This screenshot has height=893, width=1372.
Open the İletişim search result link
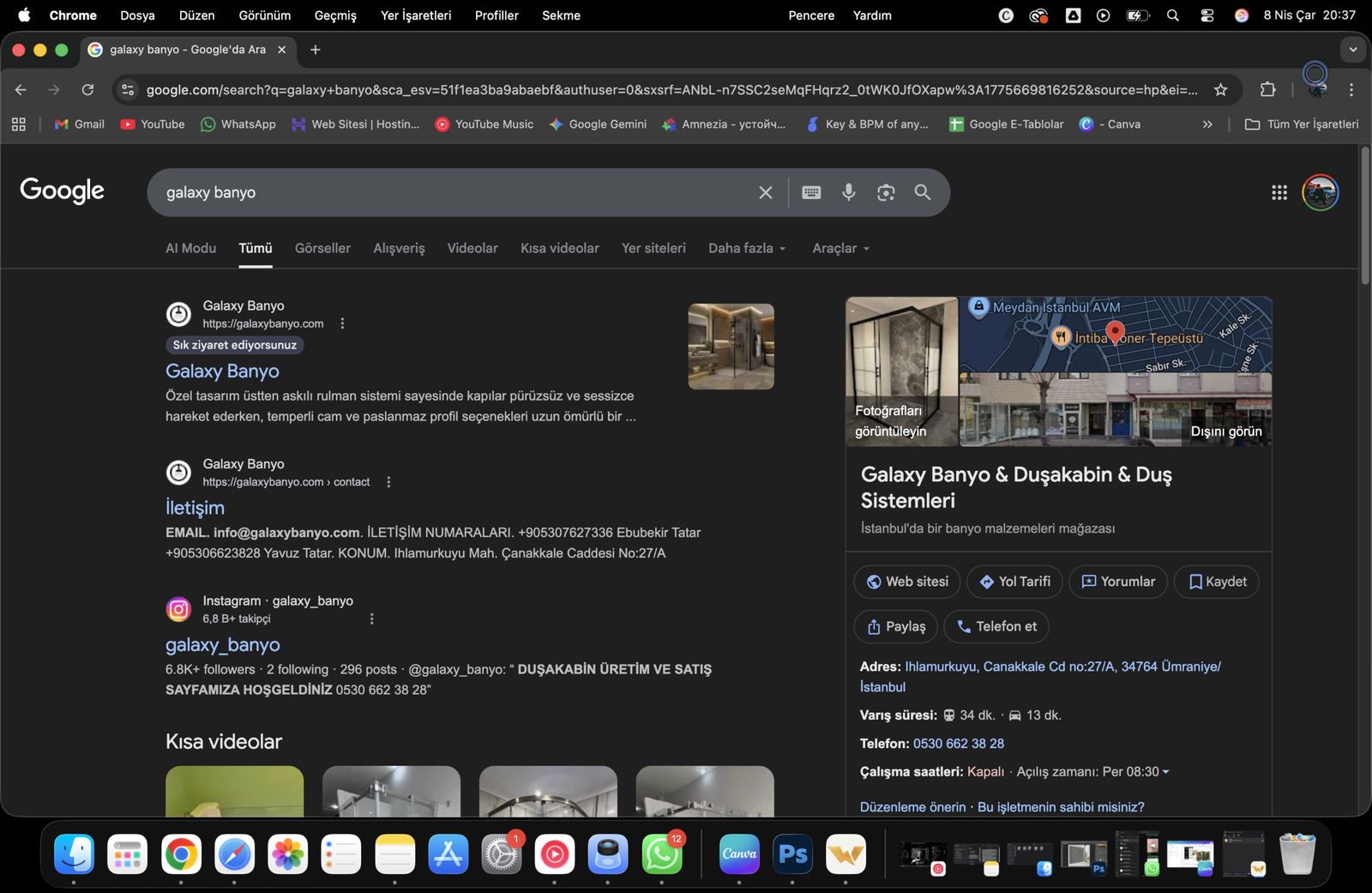(x=195, y=508)
